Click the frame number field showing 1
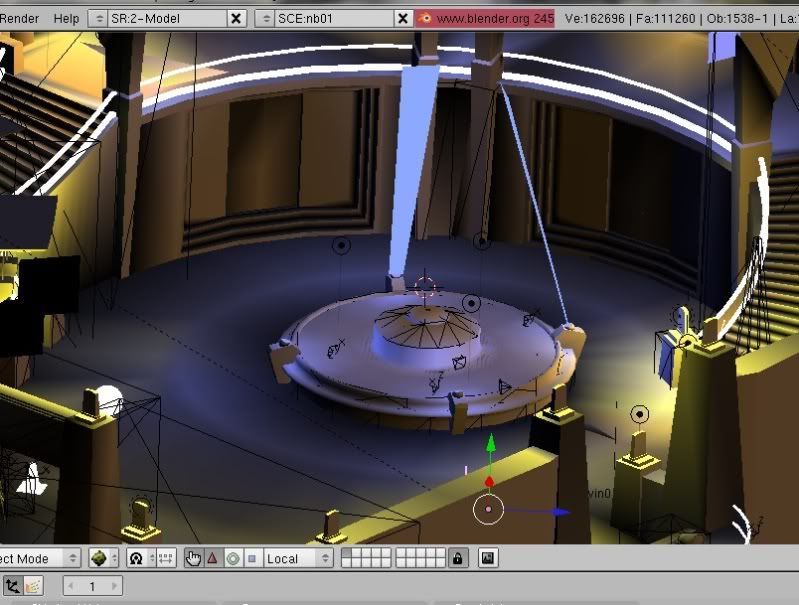Viewport: 799px width, 605px height. 92,586
